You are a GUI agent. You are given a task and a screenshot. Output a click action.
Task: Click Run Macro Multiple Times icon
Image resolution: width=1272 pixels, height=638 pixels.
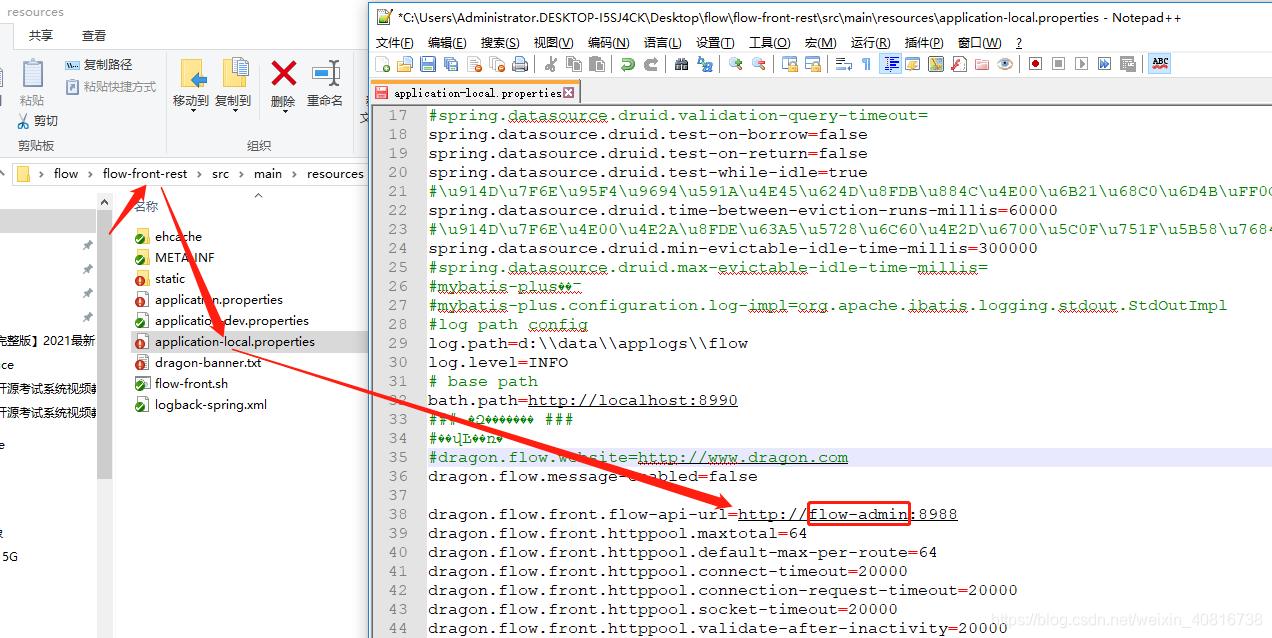pos(1104,64)
